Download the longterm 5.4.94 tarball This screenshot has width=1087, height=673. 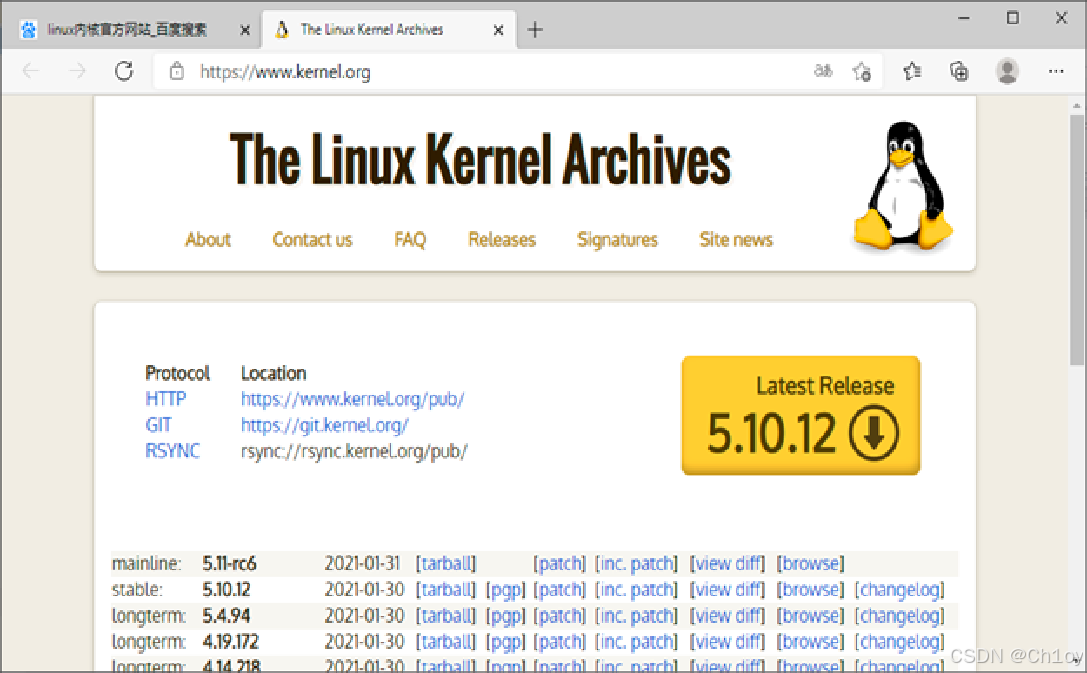(446, 615)
